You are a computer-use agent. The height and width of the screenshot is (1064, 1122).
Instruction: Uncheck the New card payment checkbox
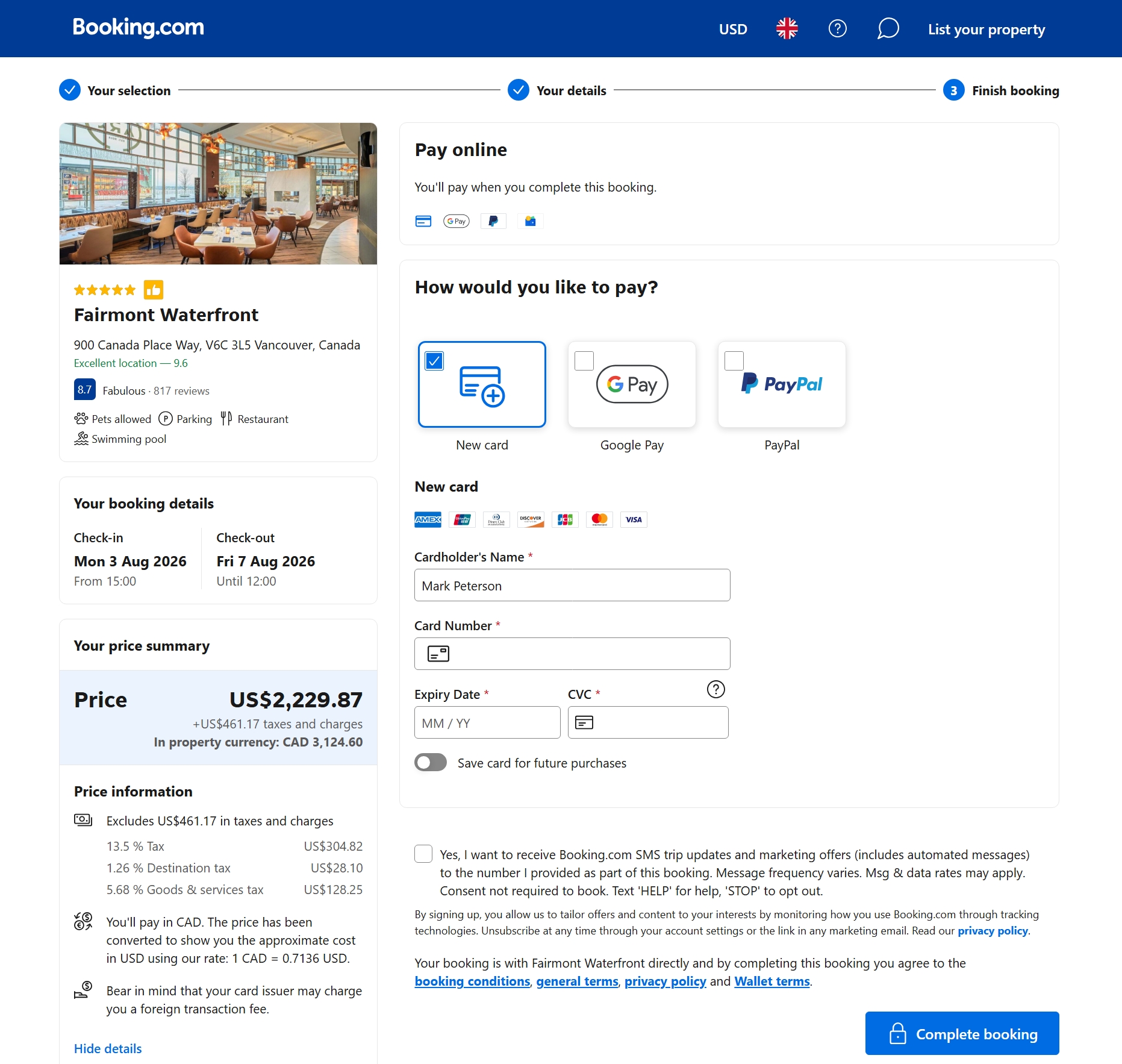434,361
